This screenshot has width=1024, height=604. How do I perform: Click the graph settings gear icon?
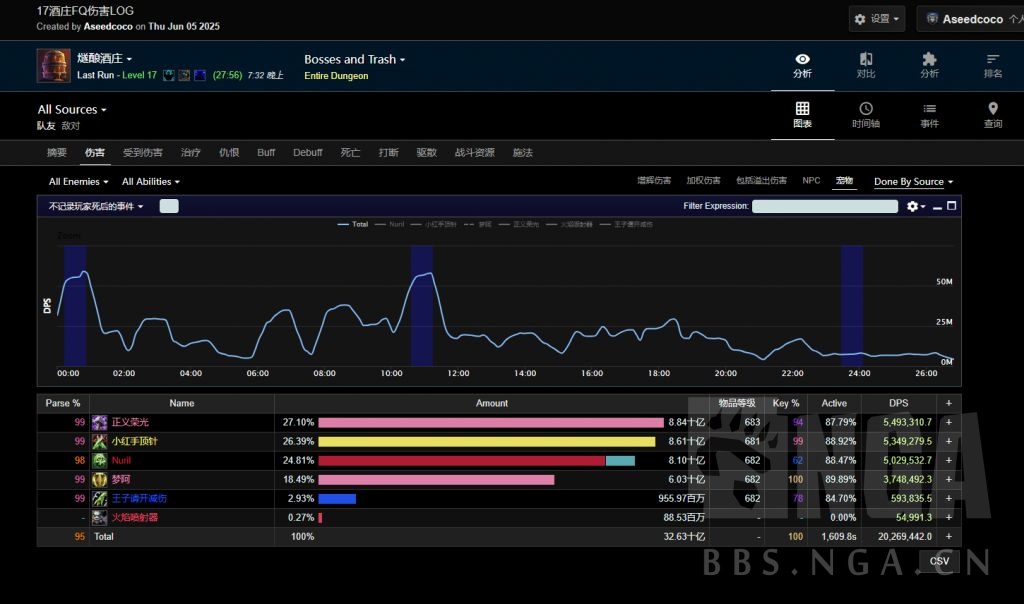coord(912,206)
